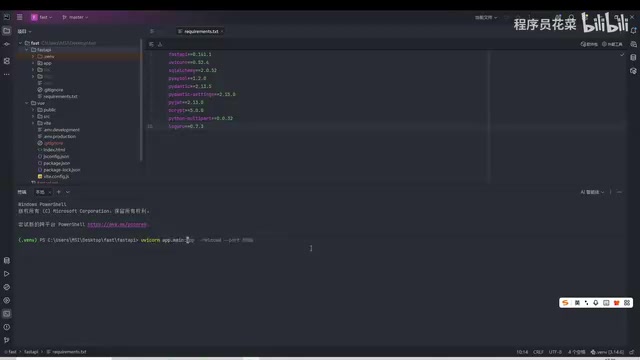
Task: Open the PowerShell aka.ms link in terminal
Action: click(x=117, y=224)
